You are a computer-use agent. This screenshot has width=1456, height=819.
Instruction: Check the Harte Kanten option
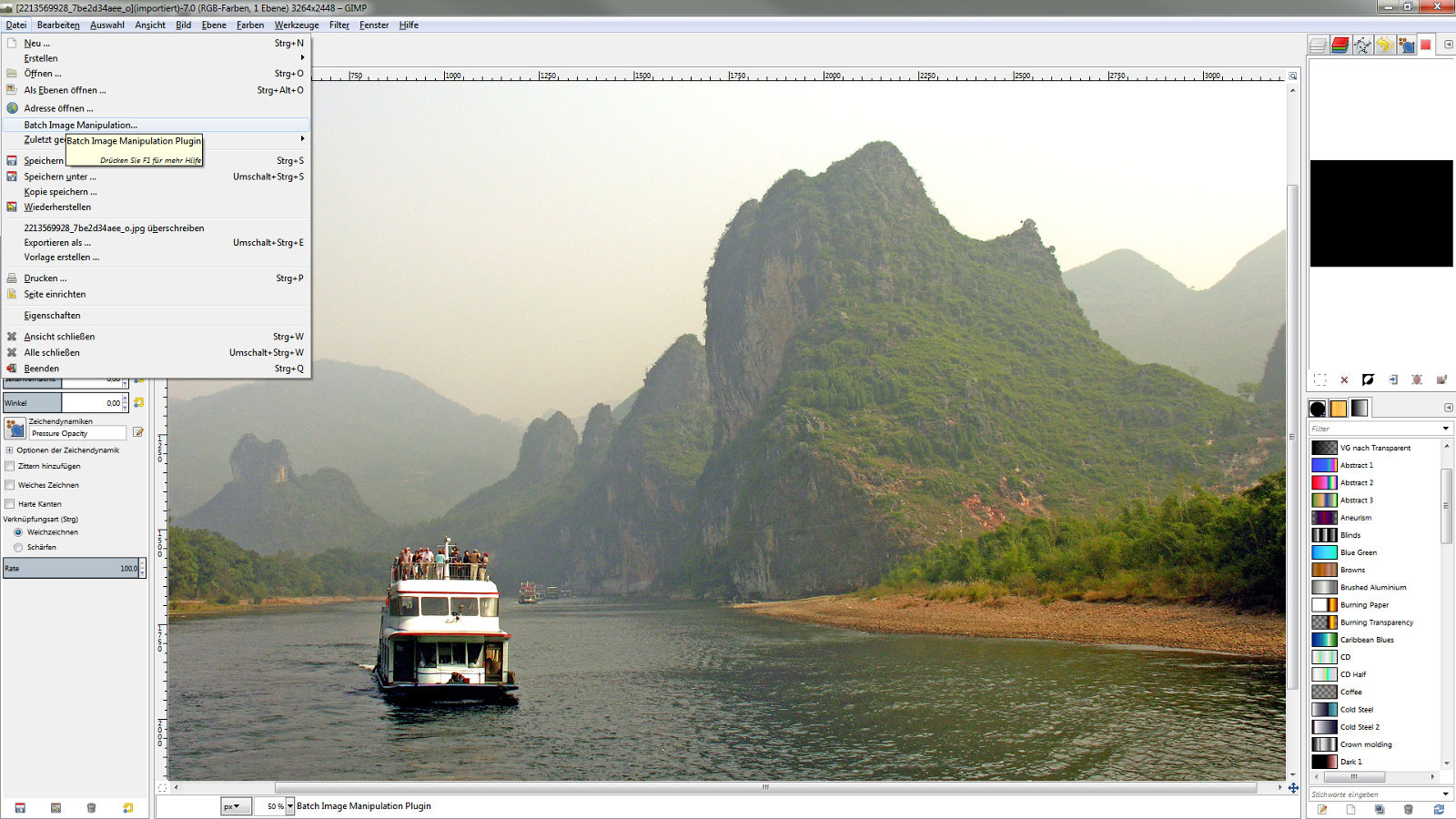pyautogui.click(x=10, y=503)
